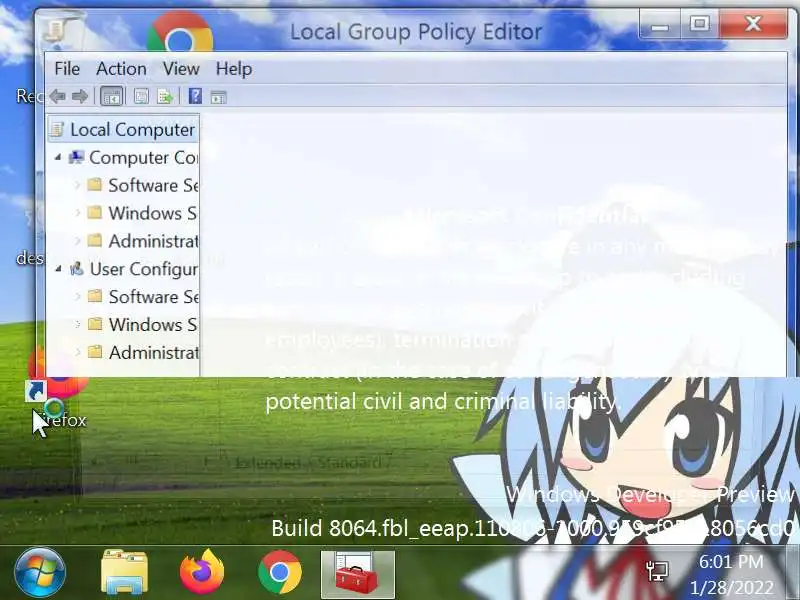Maximize the Local Group Policy Editor window
The height and width of the screenshot is (600, 800).
click(699, 24)
